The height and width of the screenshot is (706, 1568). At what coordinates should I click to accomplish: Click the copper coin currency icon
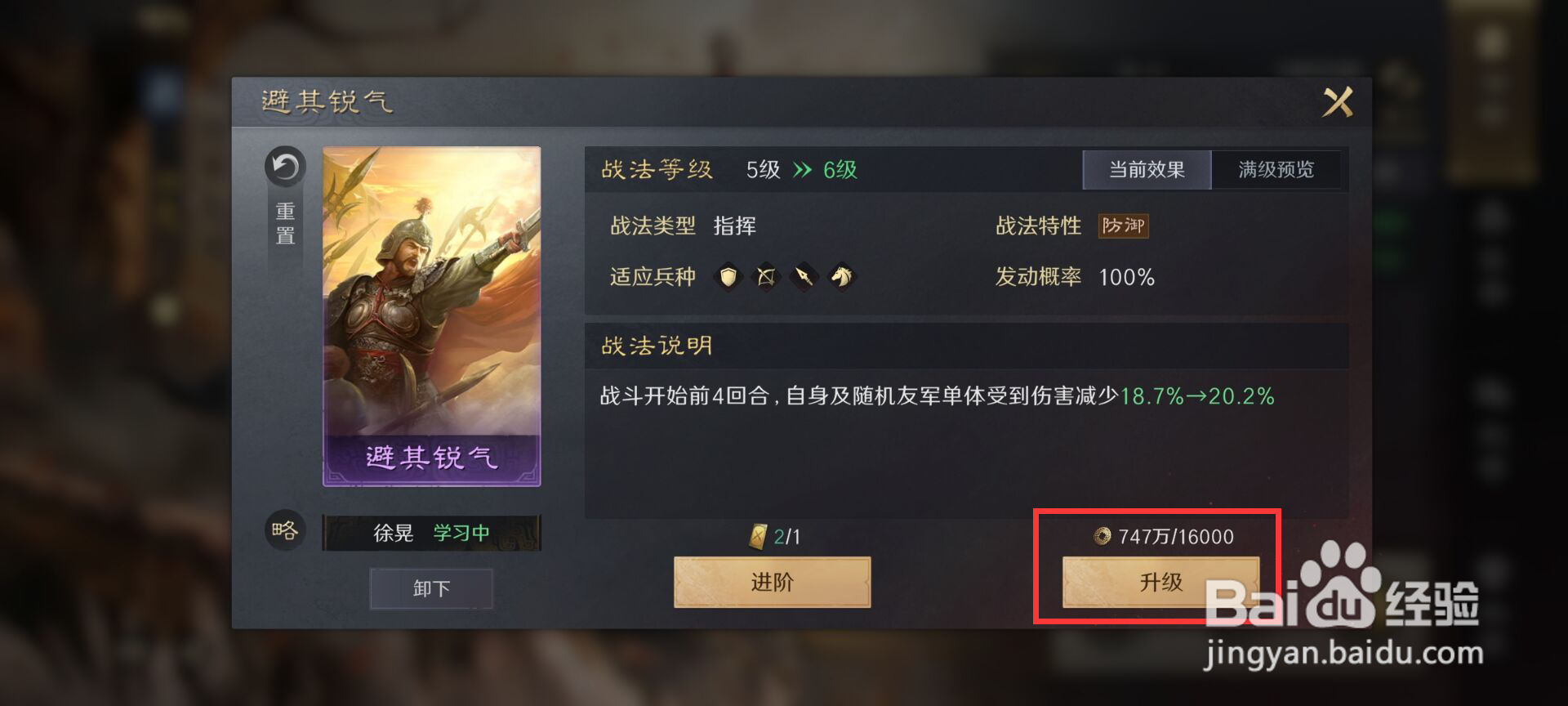point(1102,536)
